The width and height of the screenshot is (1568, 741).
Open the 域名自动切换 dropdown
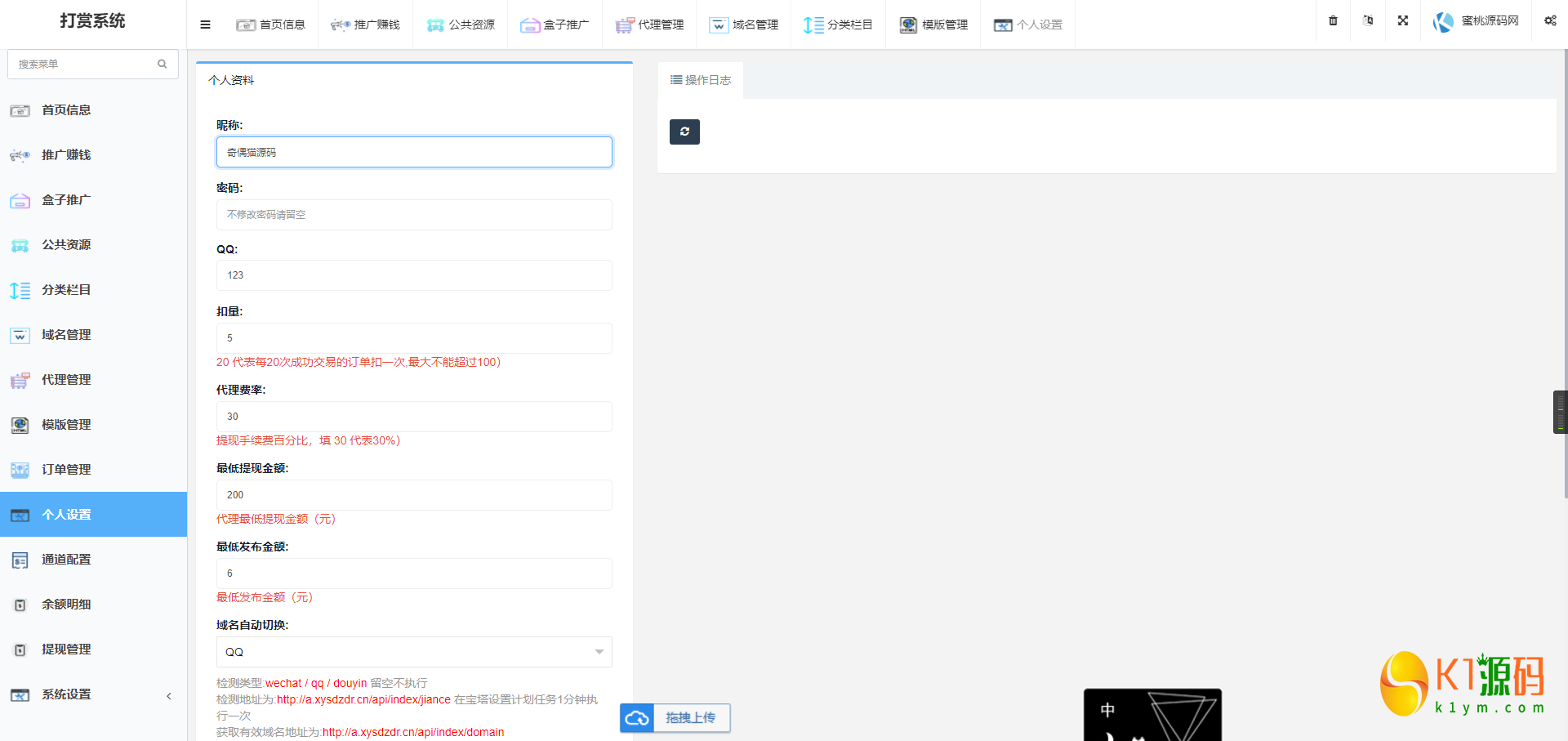pos(414,652)
